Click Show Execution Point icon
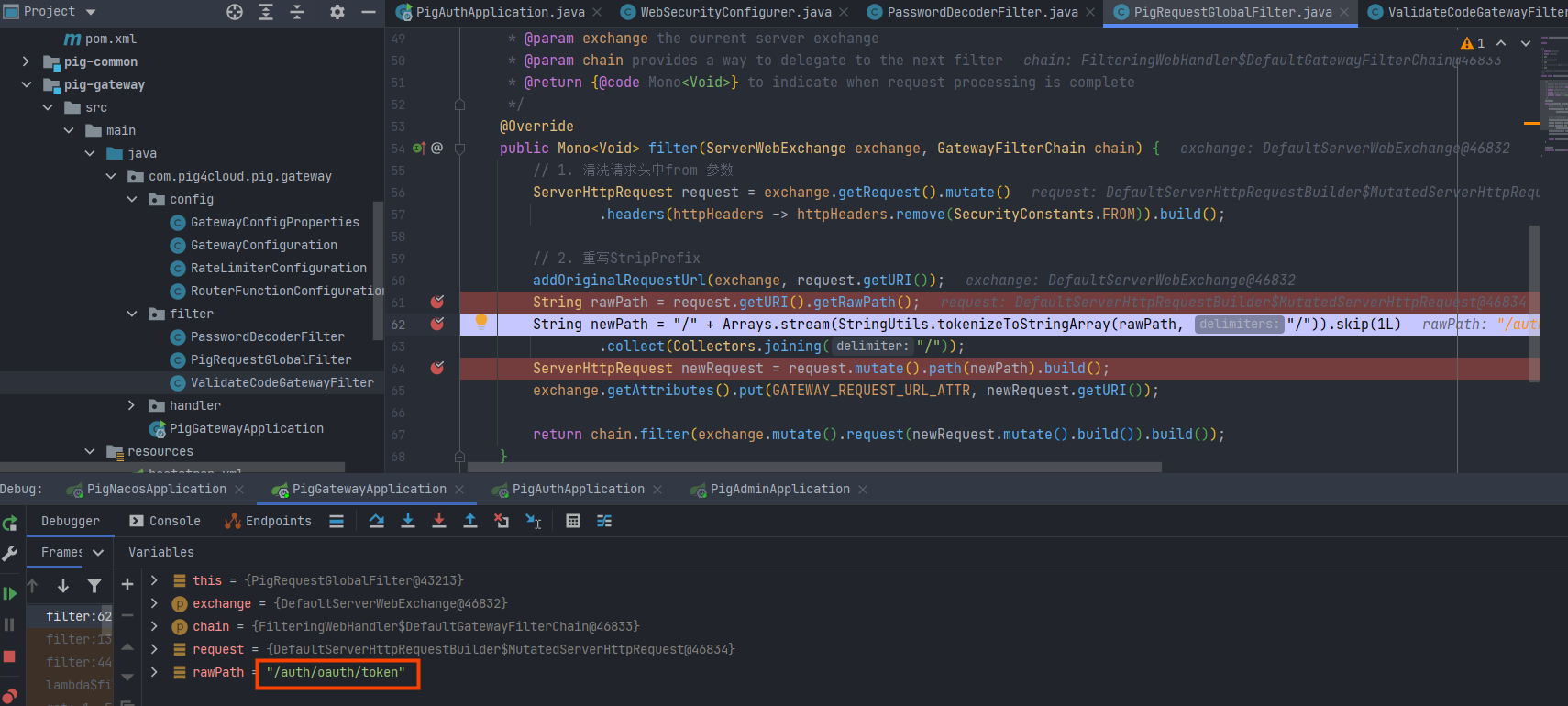 click(x=337, y=521)
